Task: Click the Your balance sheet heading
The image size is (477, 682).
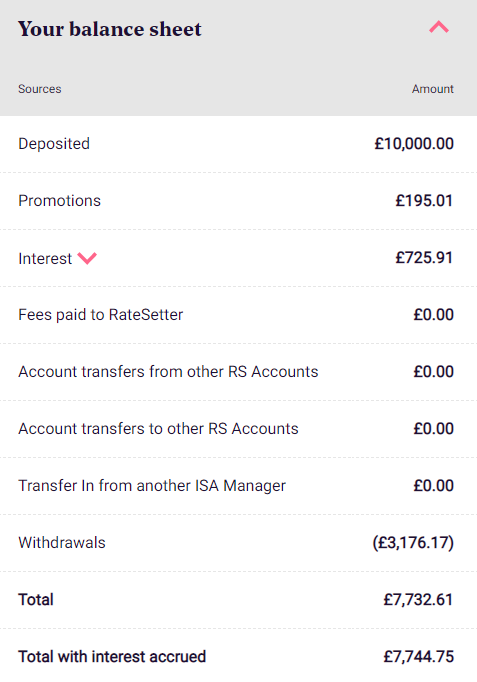Action: [x=110, y=29]
